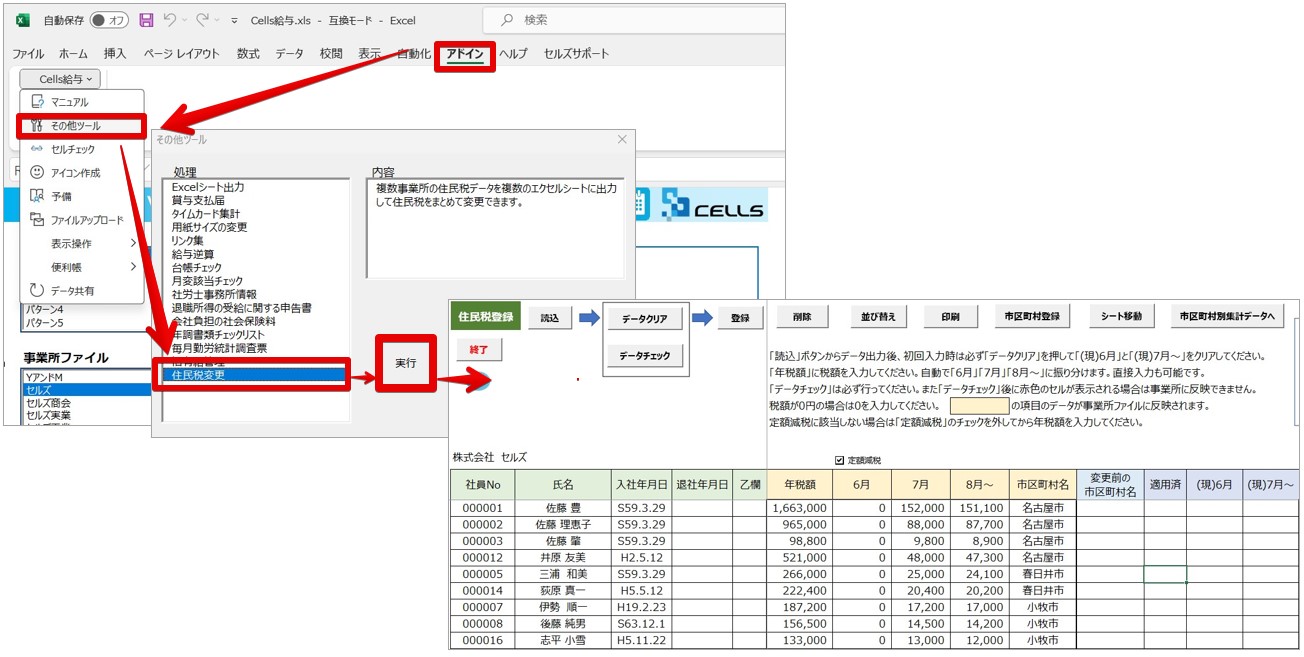Select Excelシート出力 in 処理 list
The image size is (1304, 657).
tap(208, 187)
